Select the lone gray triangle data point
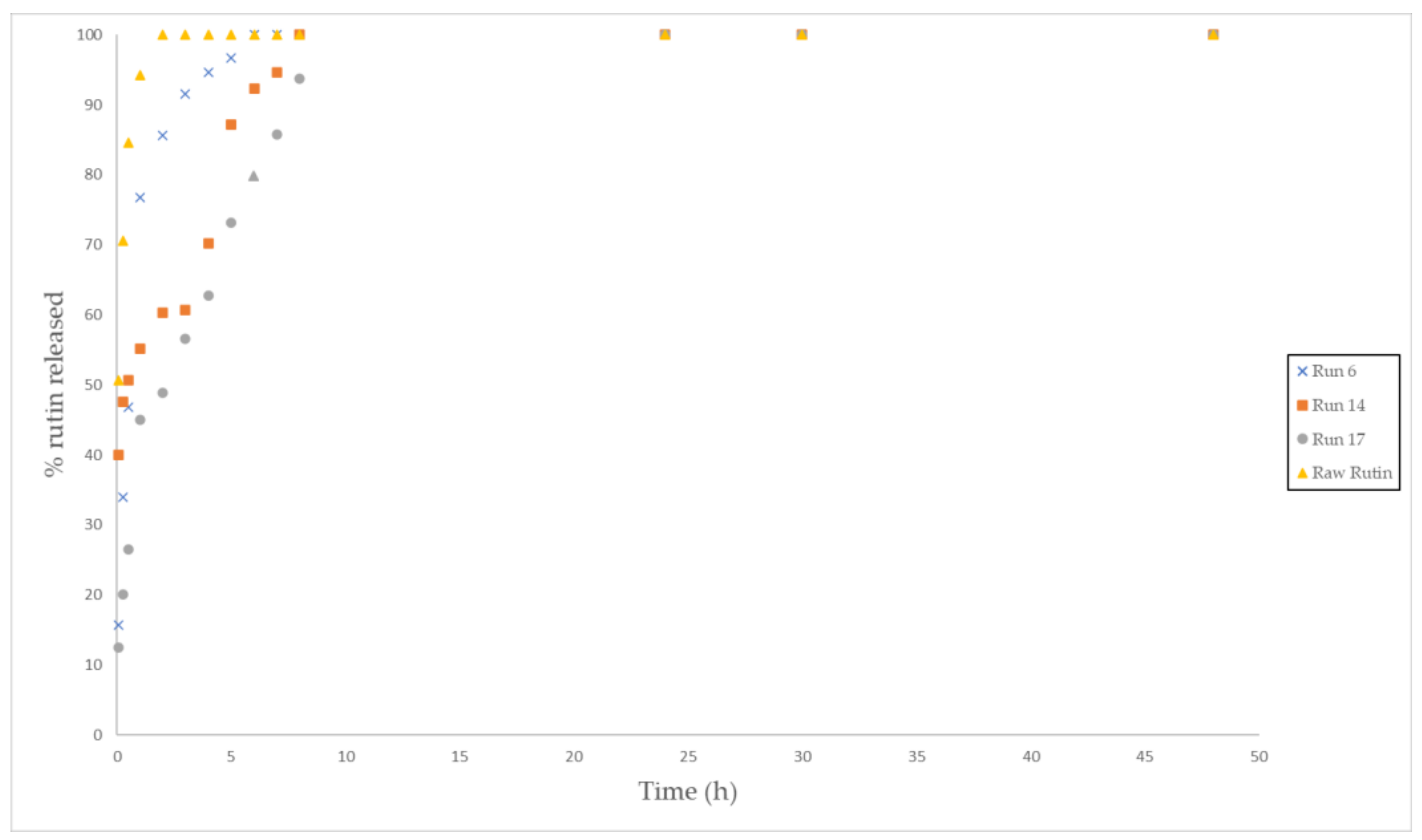 point(254,176)
